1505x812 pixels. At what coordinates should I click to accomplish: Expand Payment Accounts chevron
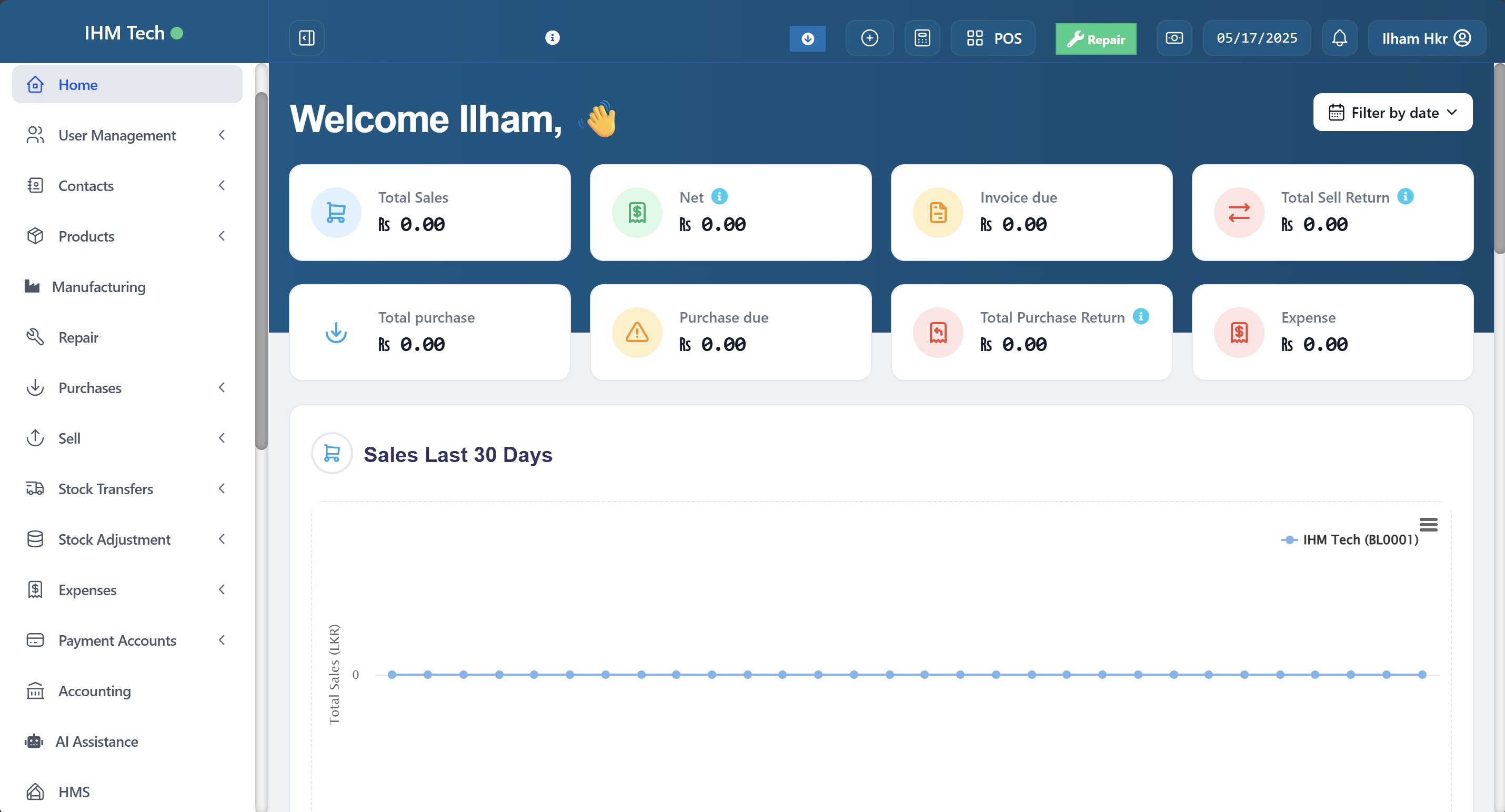point(222,640)
